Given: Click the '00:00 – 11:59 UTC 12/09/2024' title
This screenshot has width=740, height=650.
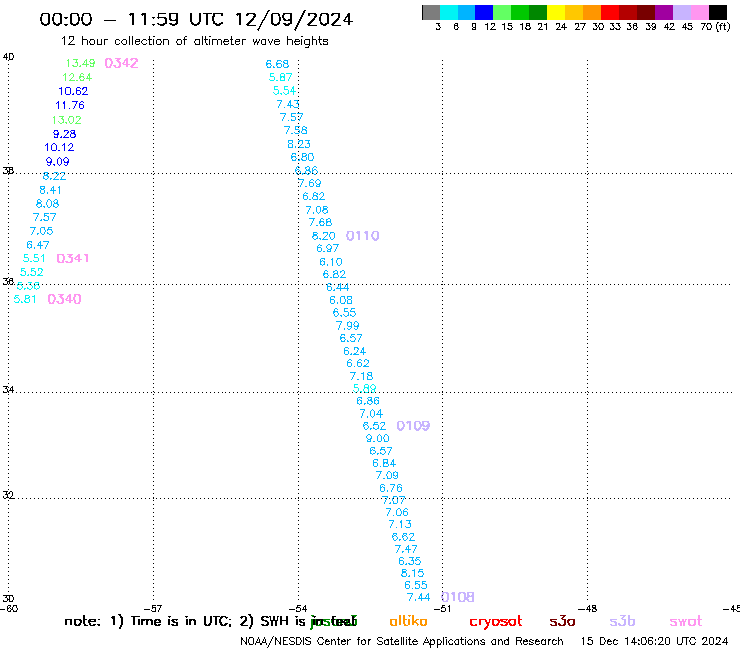Looking at the screenshot, I should tap(196, 19).
